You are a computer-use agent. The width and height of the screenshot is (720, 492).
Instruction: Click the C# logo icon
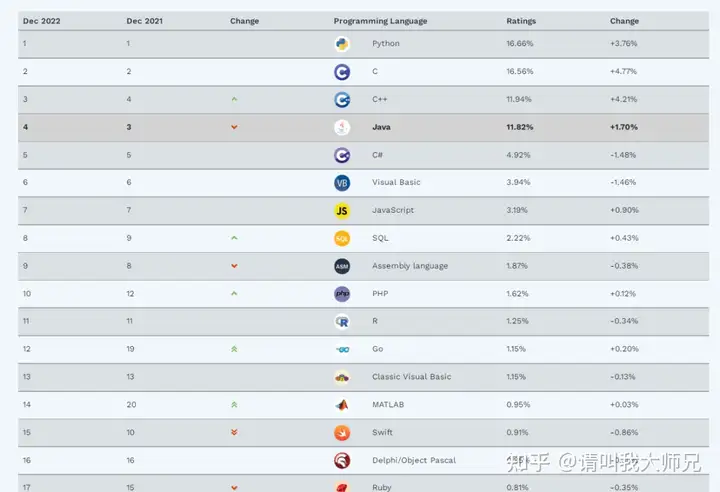pos(342,155)
